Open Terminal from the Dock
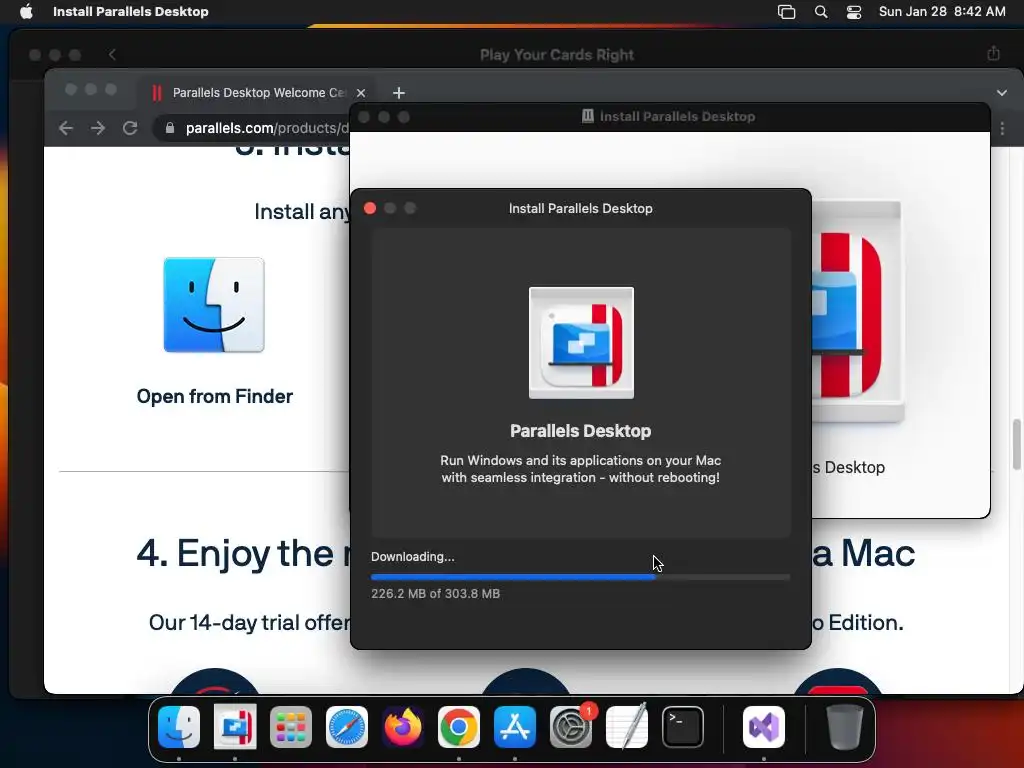Screen dimensions: 1024x768 click(682, 727)
